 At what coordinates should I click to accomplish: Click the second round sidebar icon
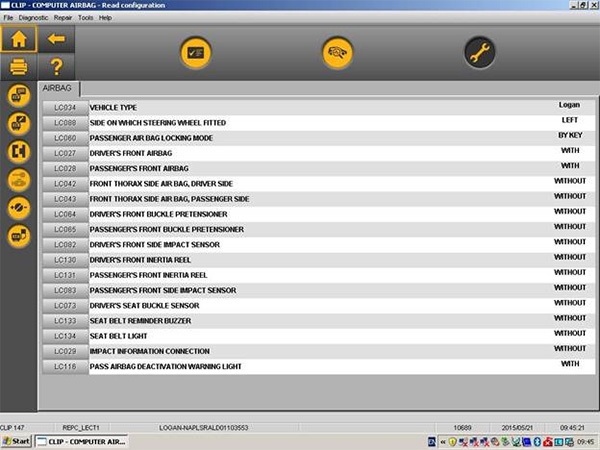19,124
